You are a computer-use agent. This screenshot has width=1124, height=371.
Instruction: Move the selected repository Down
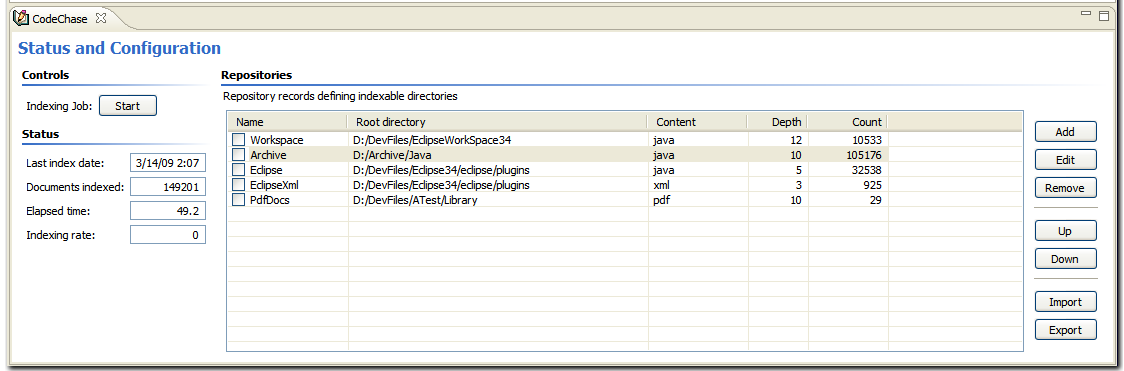pyautogui.click(x=1065, y=259)
